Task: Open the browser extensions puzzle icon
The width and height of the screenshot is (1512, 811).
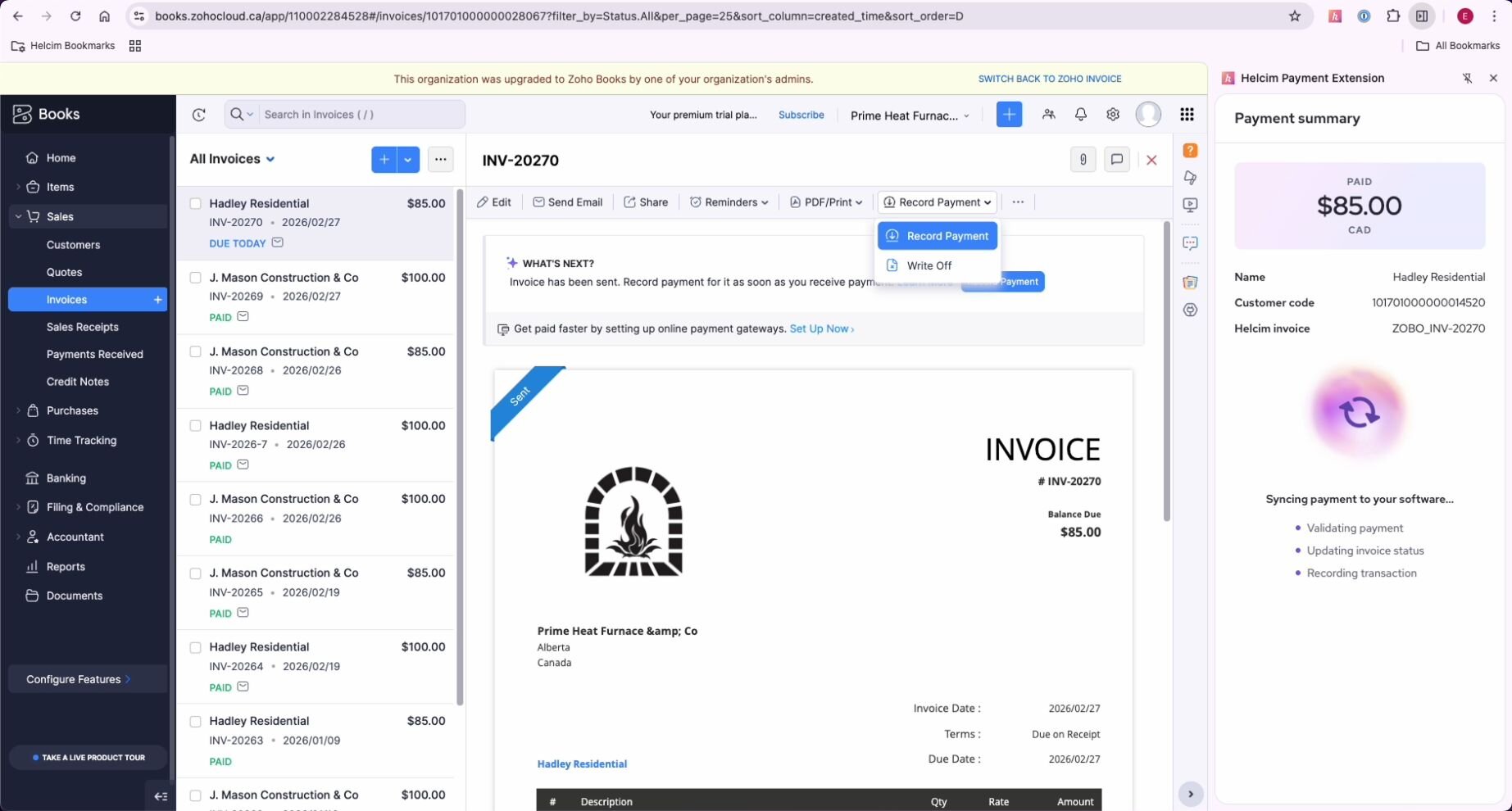Action: 1393,16
